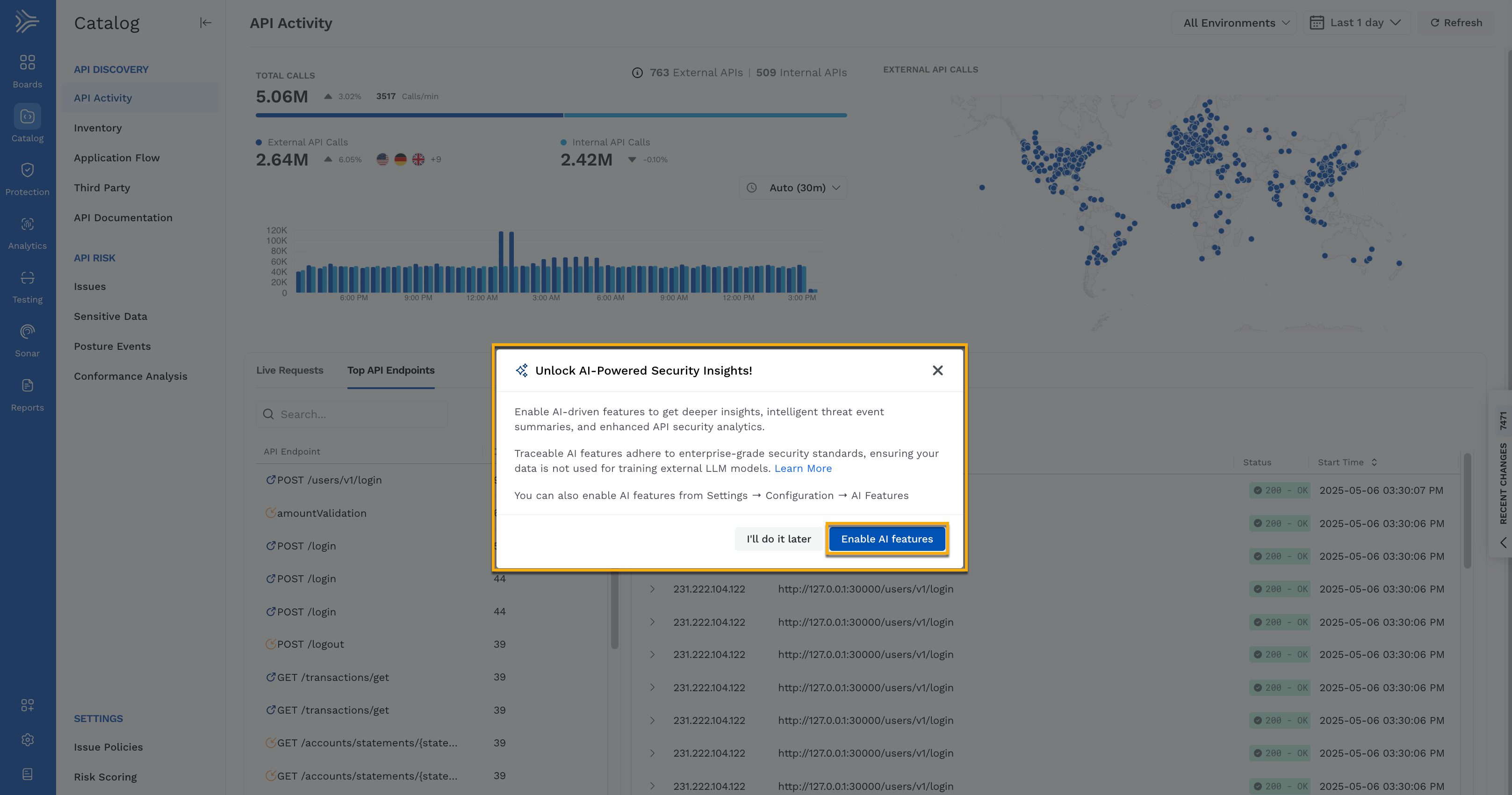
Task: Open Application Flow menu item
Action: pos(117,158)
